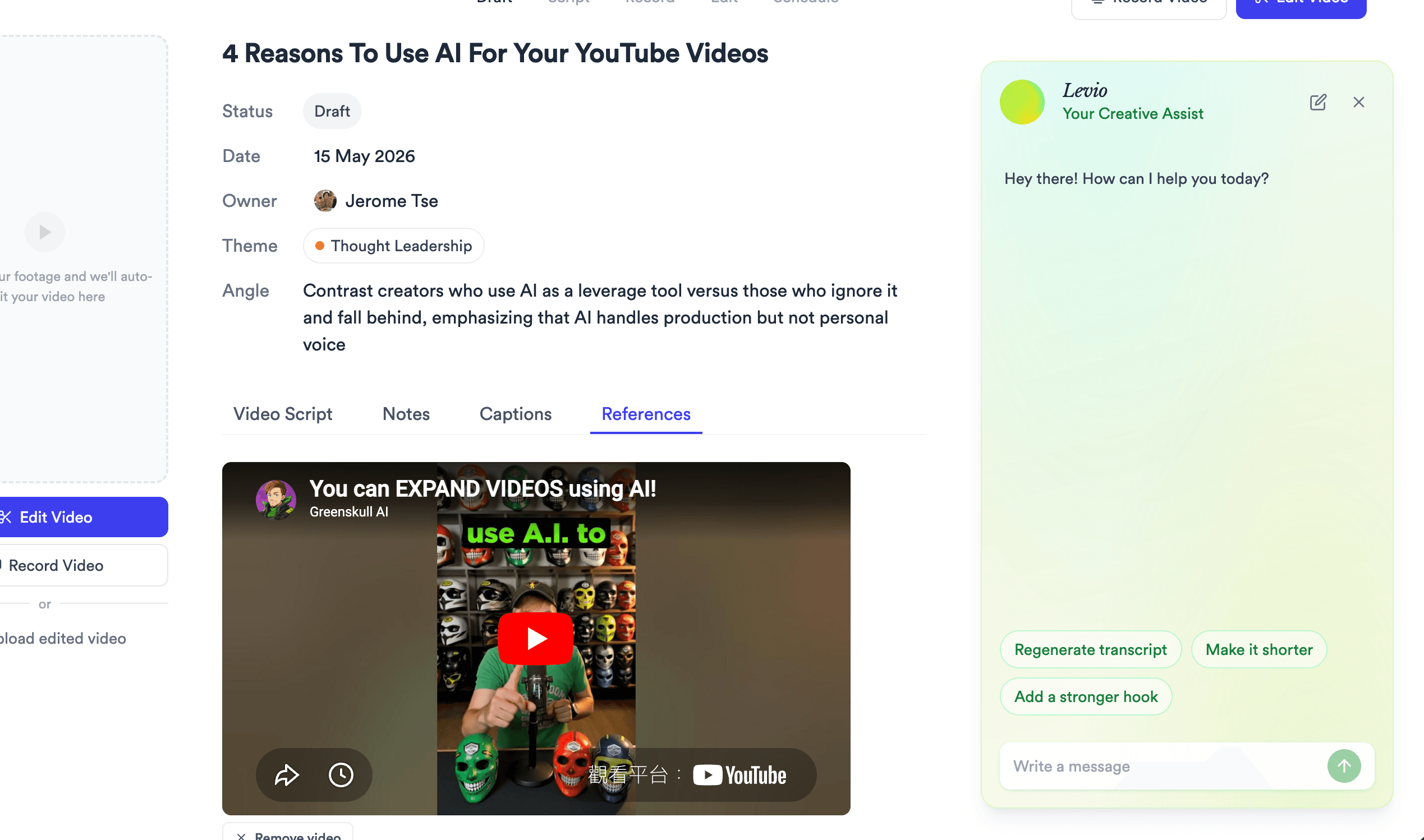Viewport: 1424px width, 840px height.
Task: Edit the page title 4 Reasons To Use AI
Action: [x=495, y=53]
